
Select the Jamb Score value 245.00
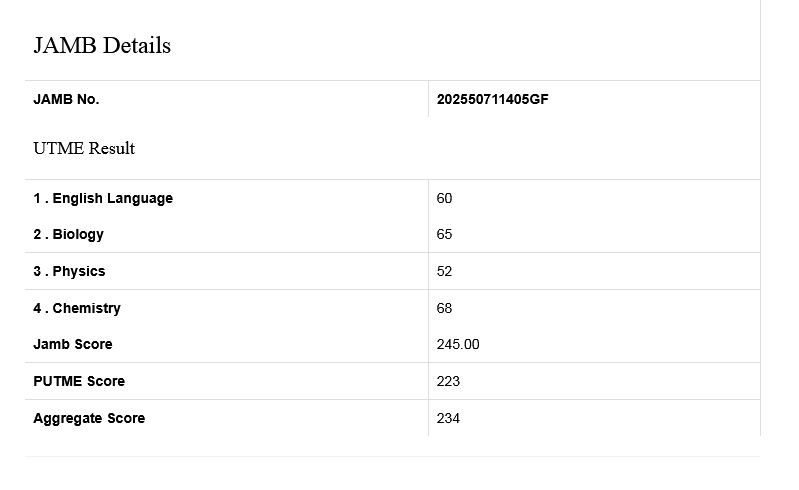click(x=458, y=344)
